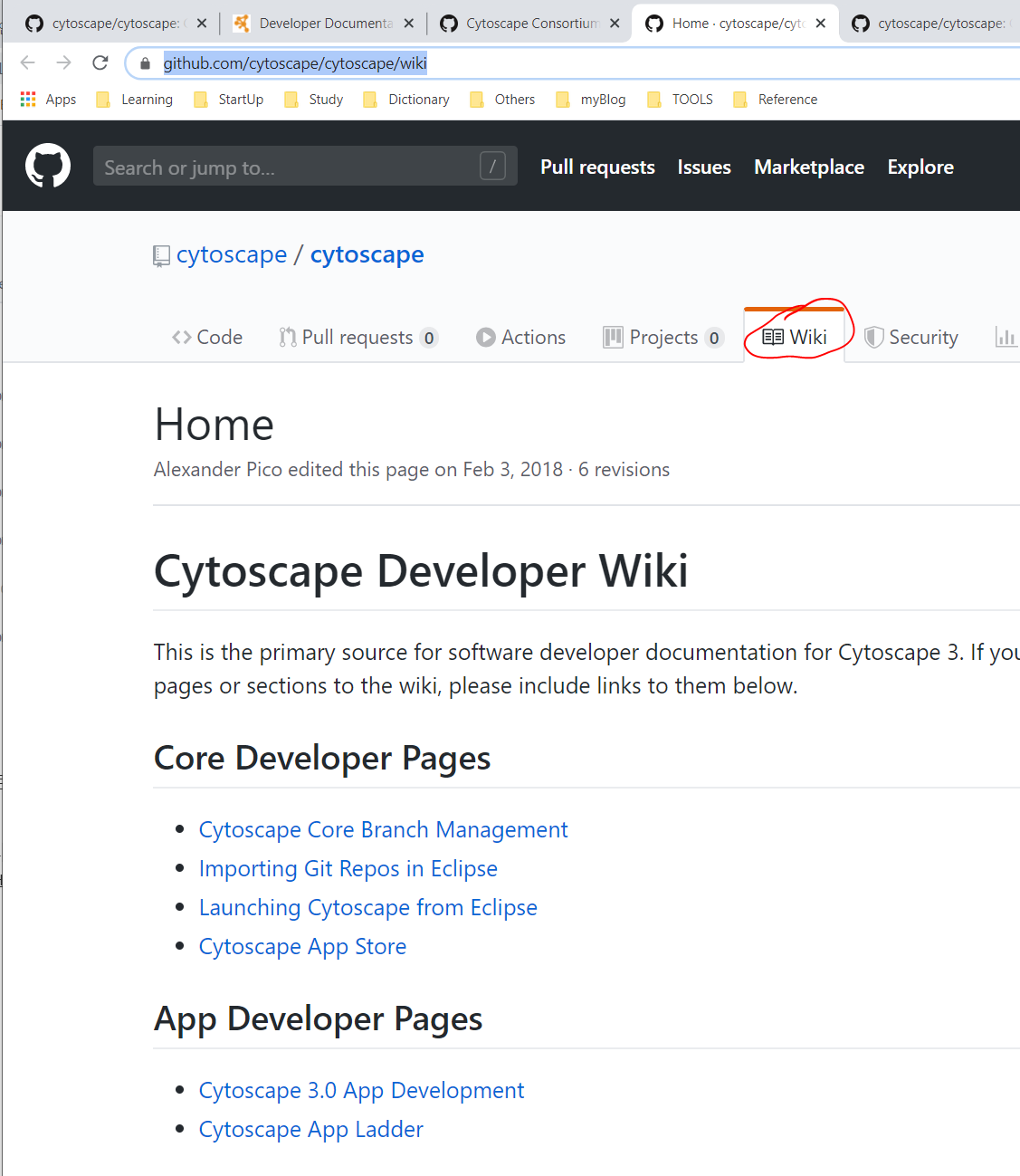Viewport: 1020px width, 1176px height.
Task: Click the browser address bar URL
Action: pyautogui.click(x=295, y=63)
